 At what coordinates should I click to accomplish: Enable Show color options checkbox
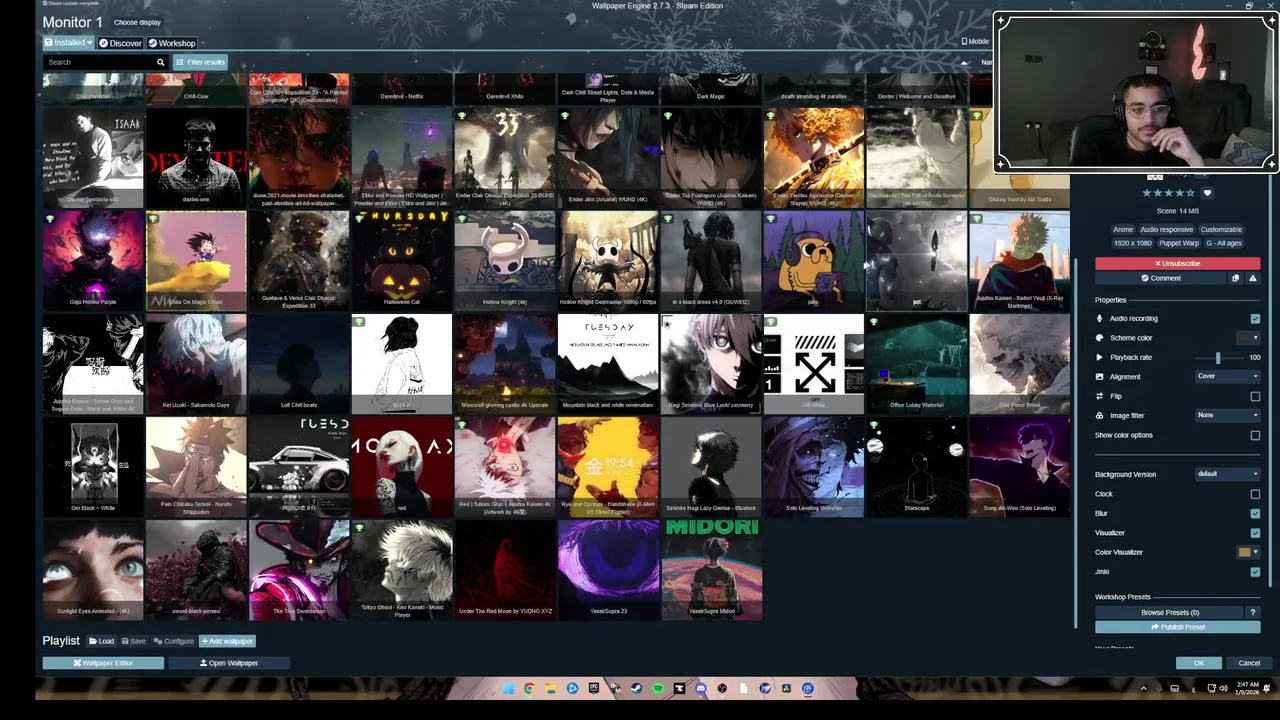pos(1255,435)
